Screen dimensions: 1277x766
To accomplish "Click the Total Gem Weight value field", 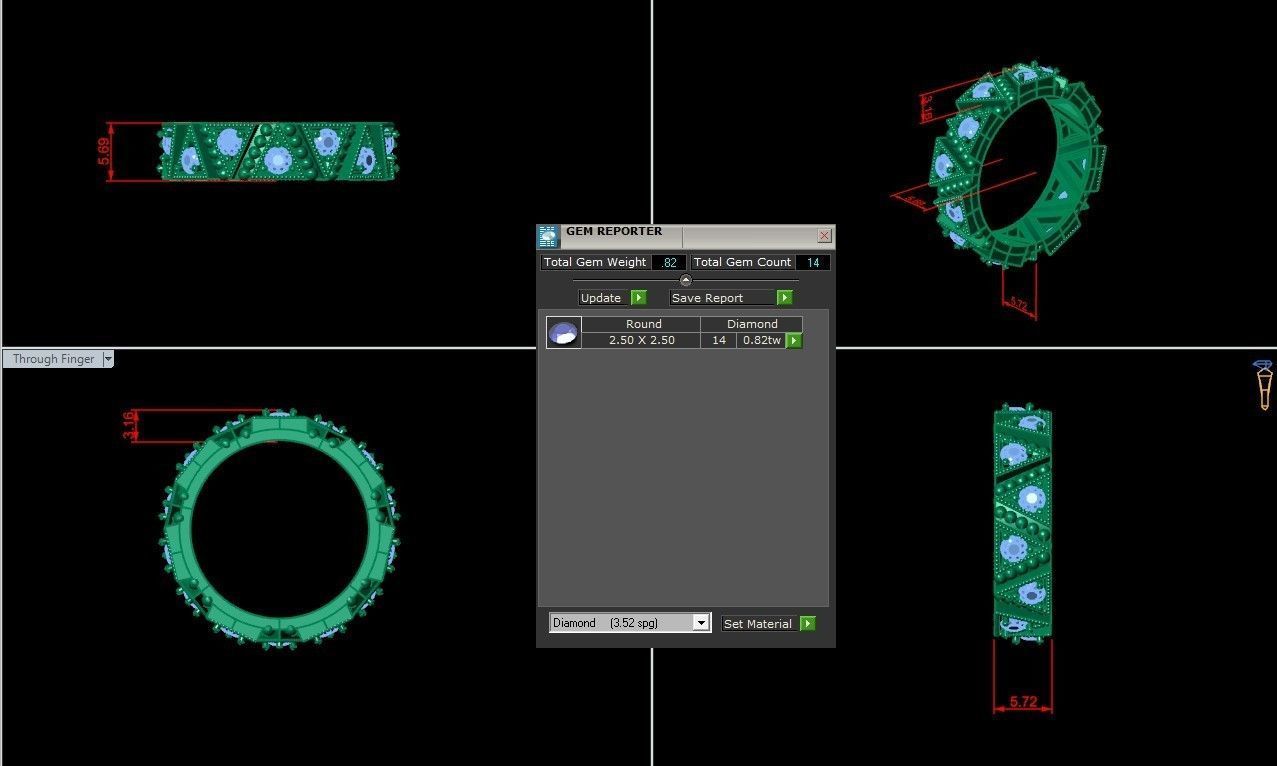I will 668,262.
